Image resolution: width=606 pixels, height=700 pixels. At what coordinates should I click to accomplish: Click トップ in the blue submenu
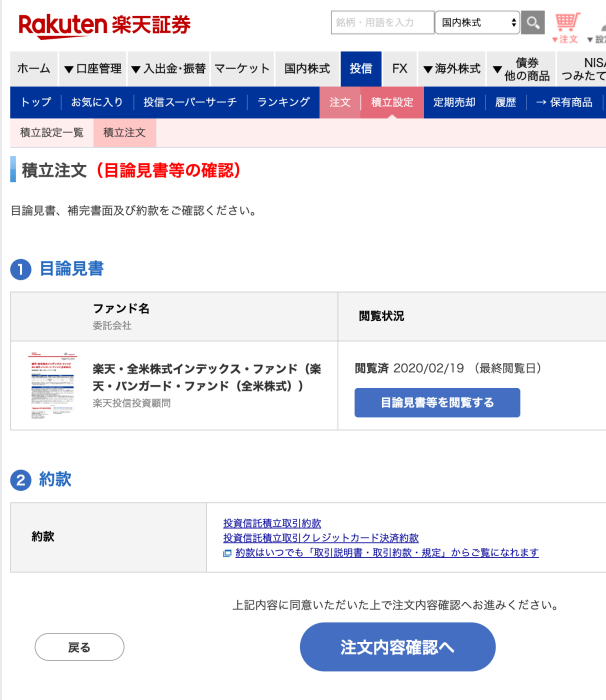(x=36, y=102)
